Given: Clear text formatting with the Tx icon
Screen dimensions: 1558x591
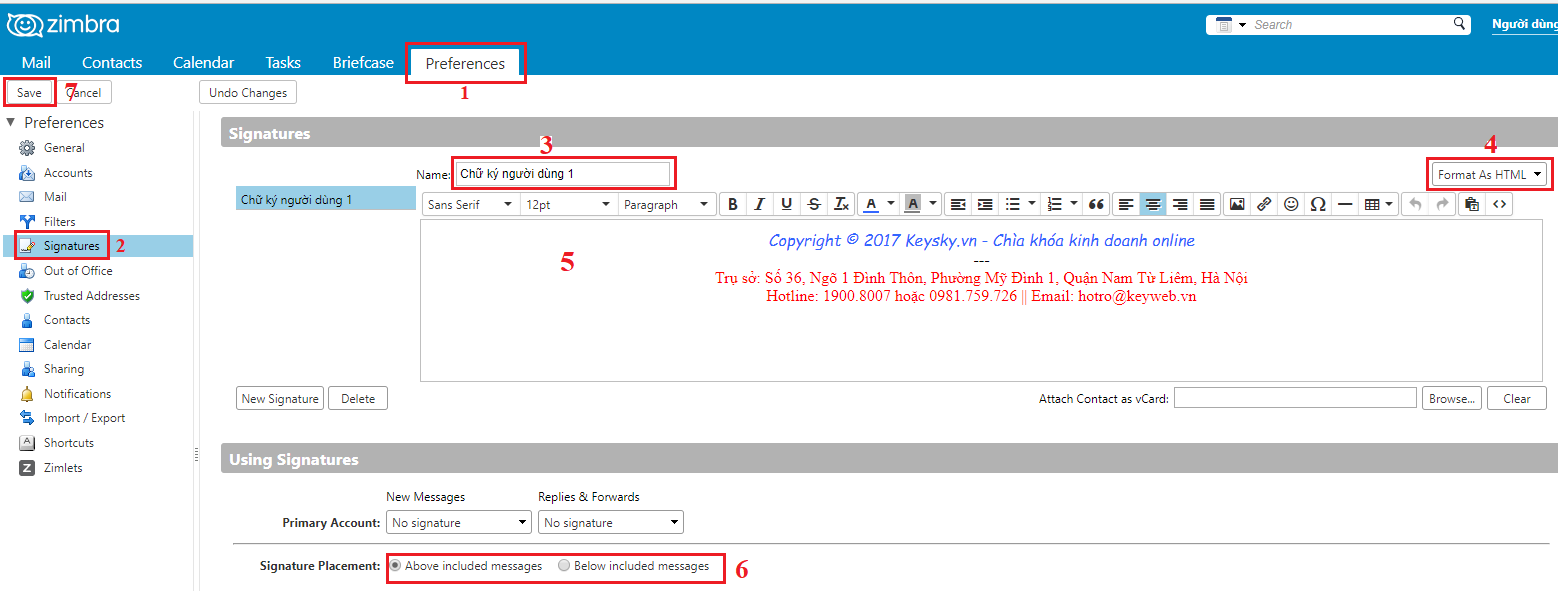Looking at the screenshot, I should 842,204.
